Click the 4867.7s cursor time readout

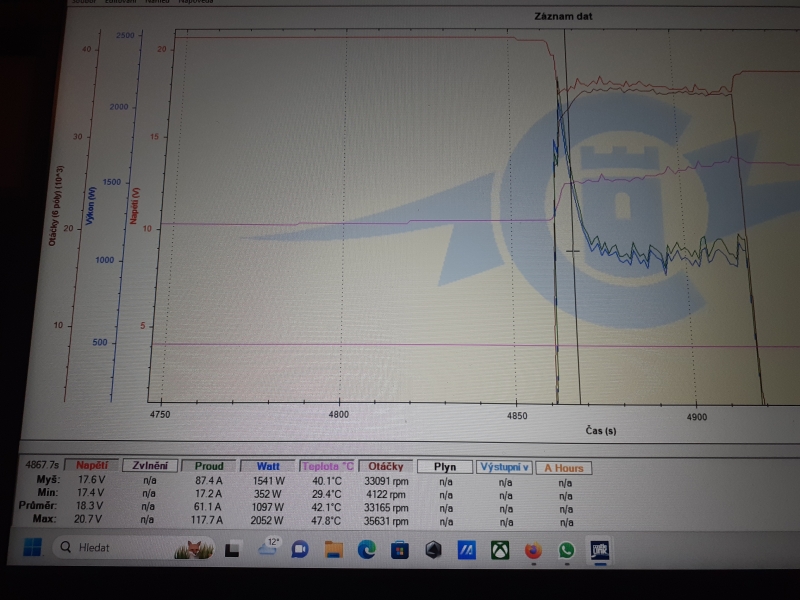coord(42,465)
